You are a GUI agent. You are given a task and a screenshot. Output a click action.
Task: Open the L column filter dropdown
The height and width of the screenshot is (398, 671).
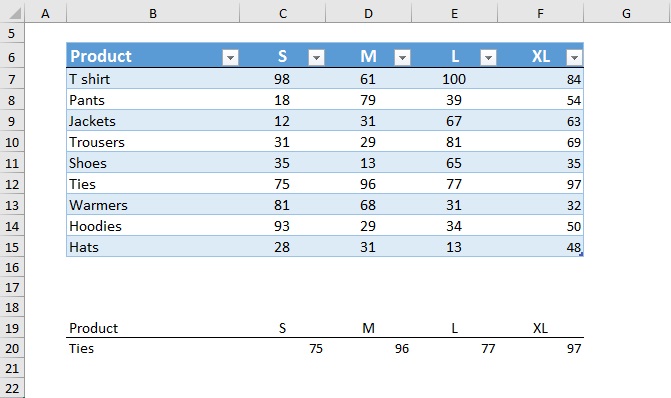pos(488,57)
